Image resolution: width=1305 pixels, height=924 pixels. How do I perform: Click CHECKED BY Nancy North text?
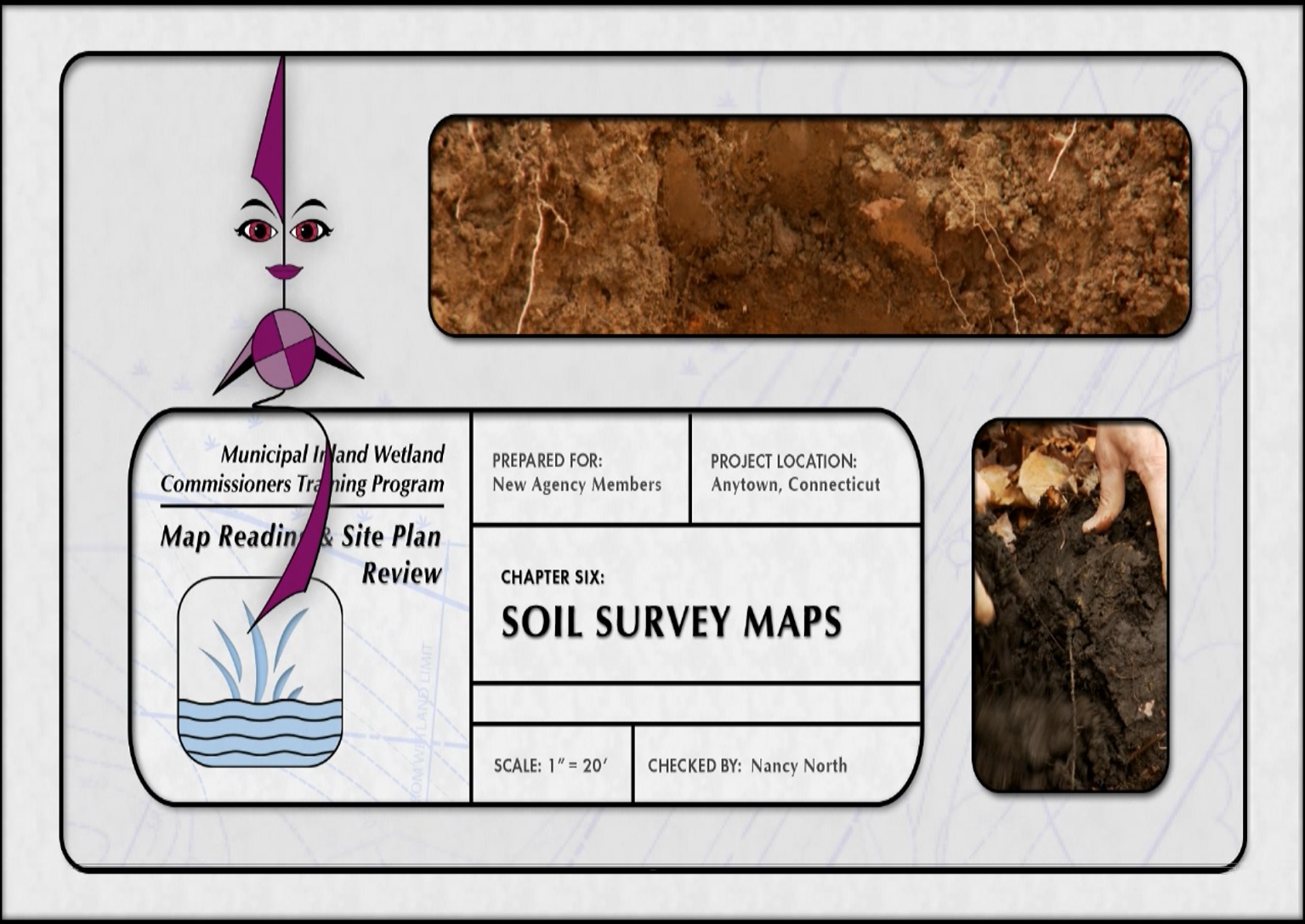(x=747, y=765)
